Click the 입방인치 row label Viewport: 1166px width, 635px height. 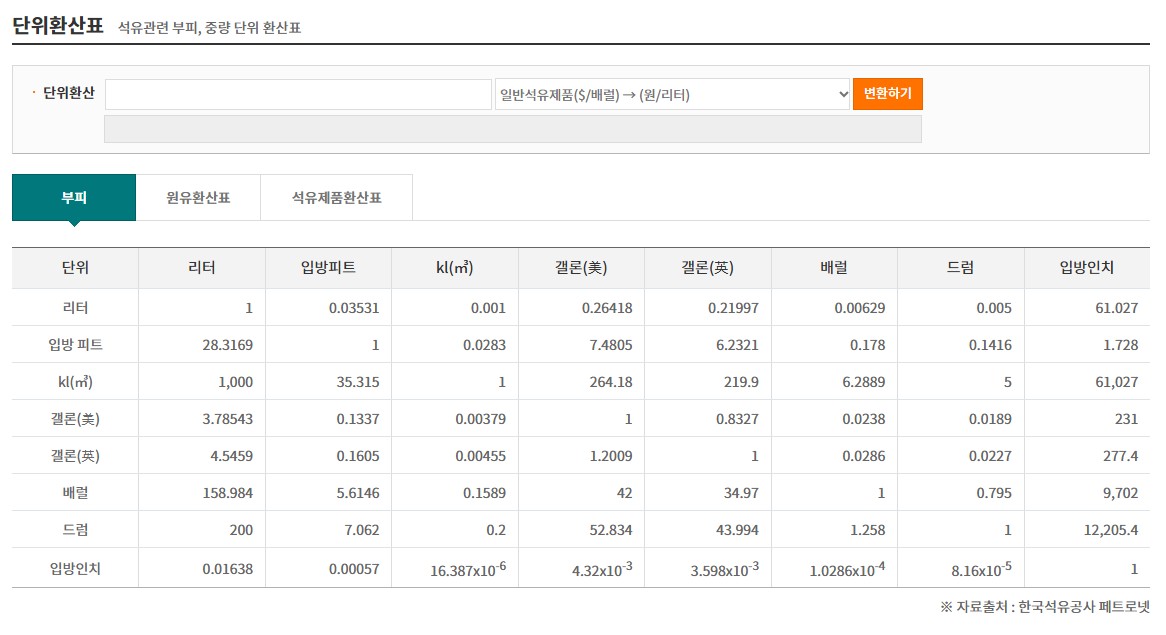click(75, 569)
